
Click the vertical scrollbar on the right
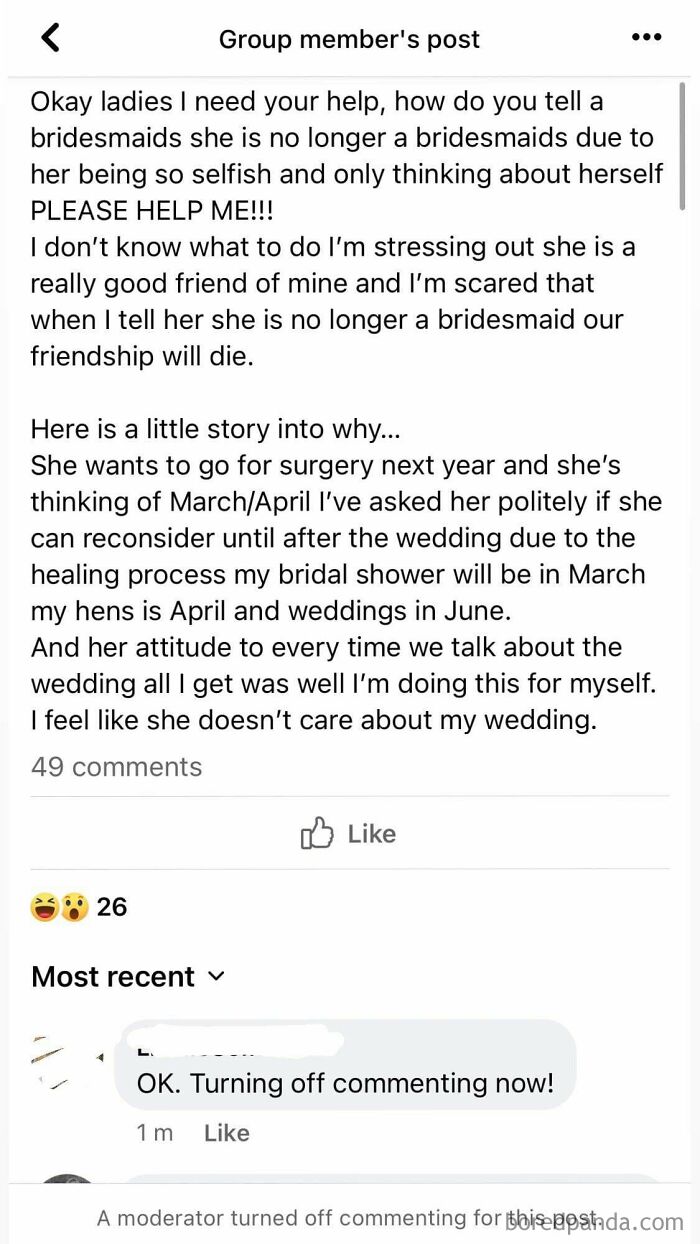click(x=683, y=145)
